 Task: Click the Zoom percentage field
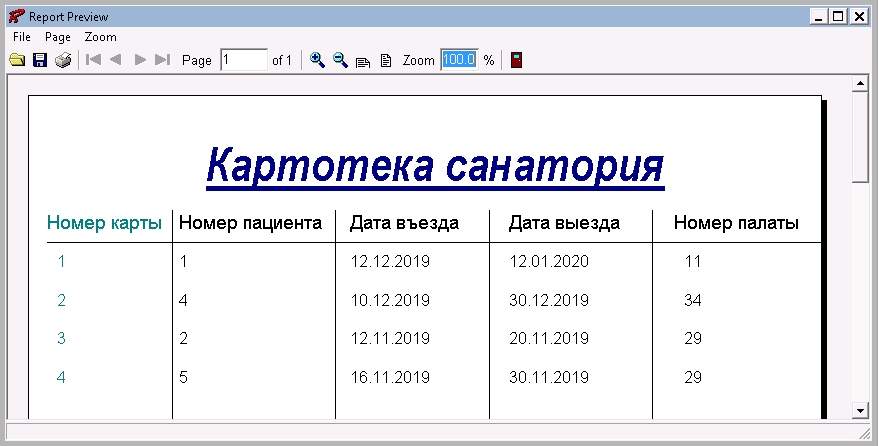(x=459, y=59)
